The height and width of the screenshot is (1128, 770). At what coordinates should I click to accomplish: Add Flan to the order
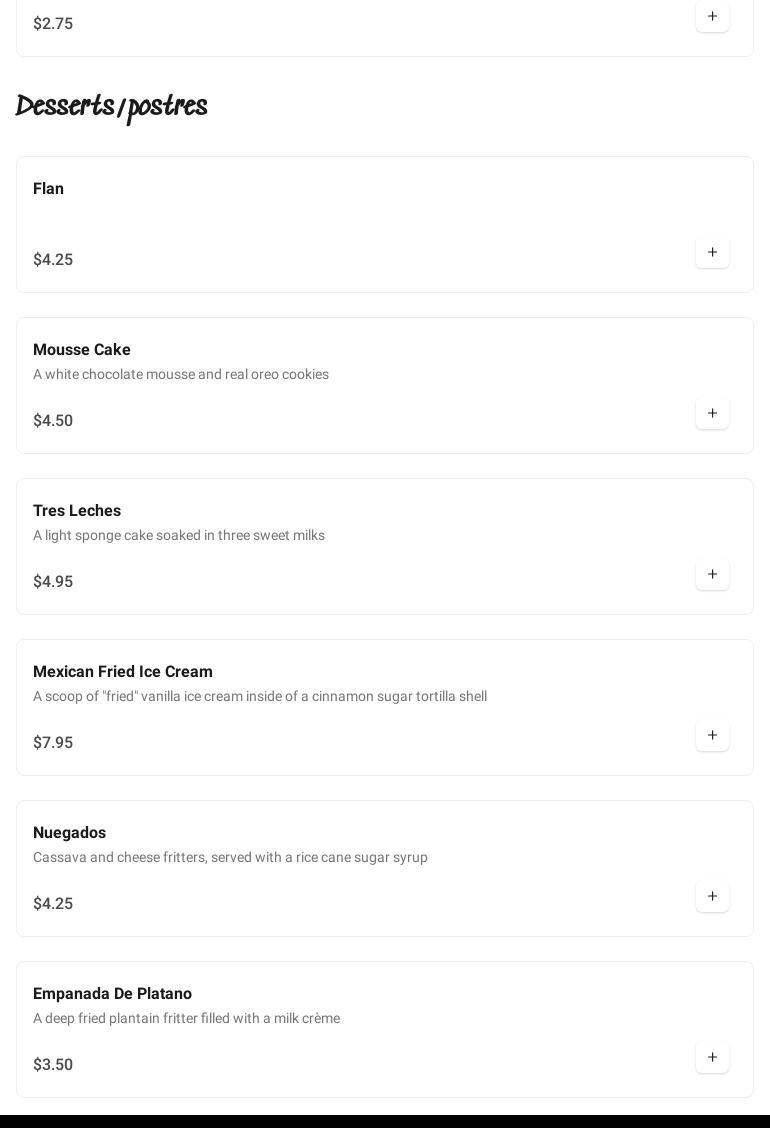click(x=712, y=253)
